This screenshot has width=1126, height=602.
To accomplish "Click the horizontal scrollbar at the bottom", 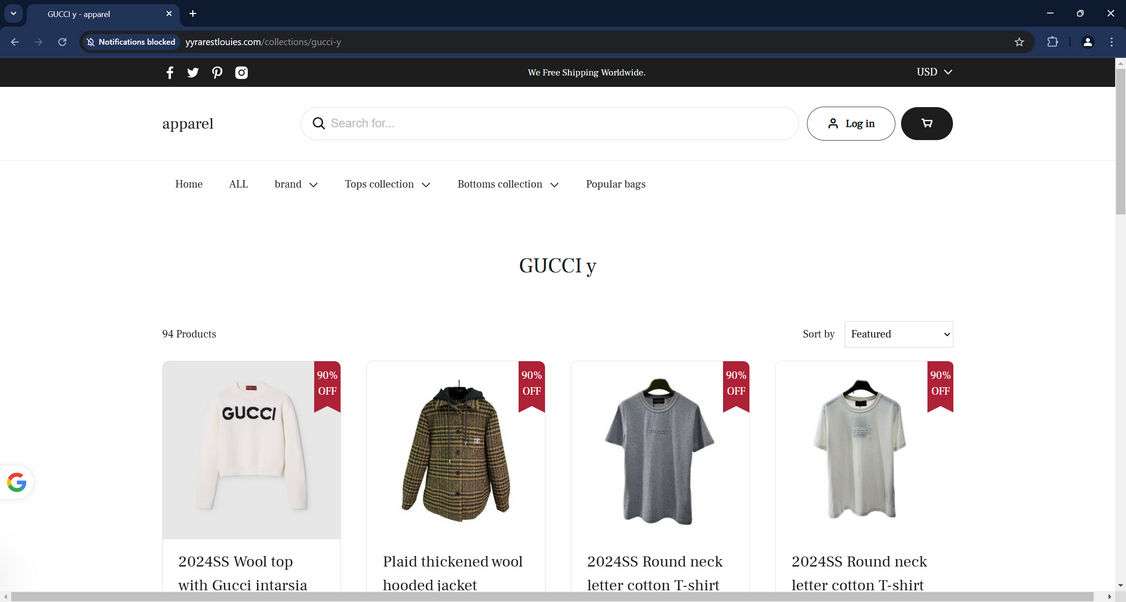I will 552,597.
